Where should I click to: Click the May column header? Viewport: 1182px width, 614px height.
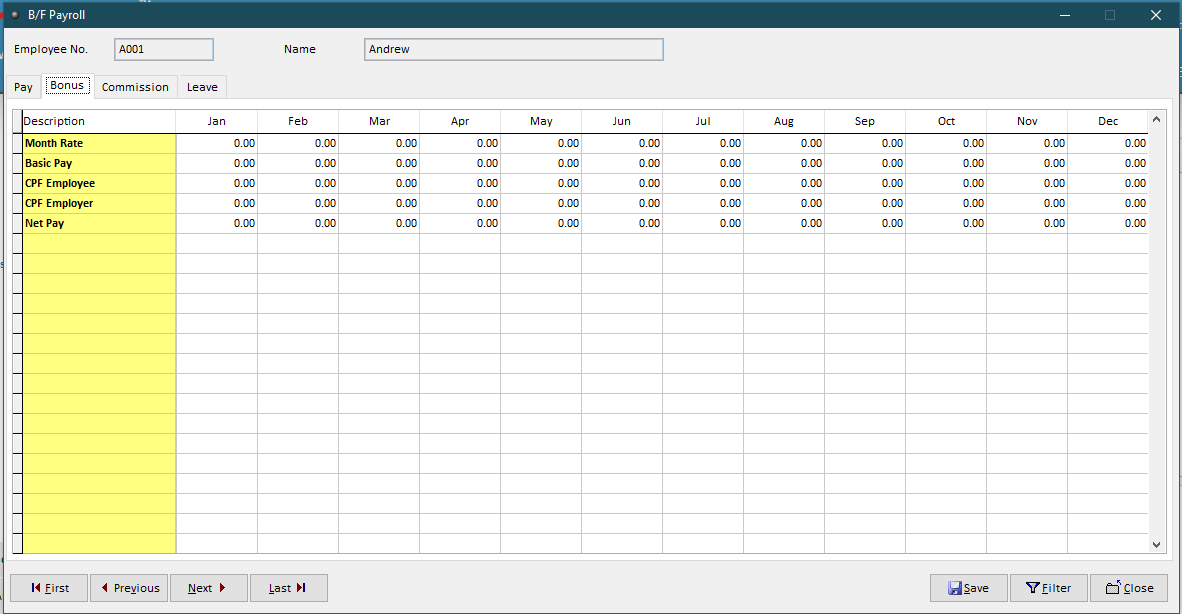[x=541, y=121]
